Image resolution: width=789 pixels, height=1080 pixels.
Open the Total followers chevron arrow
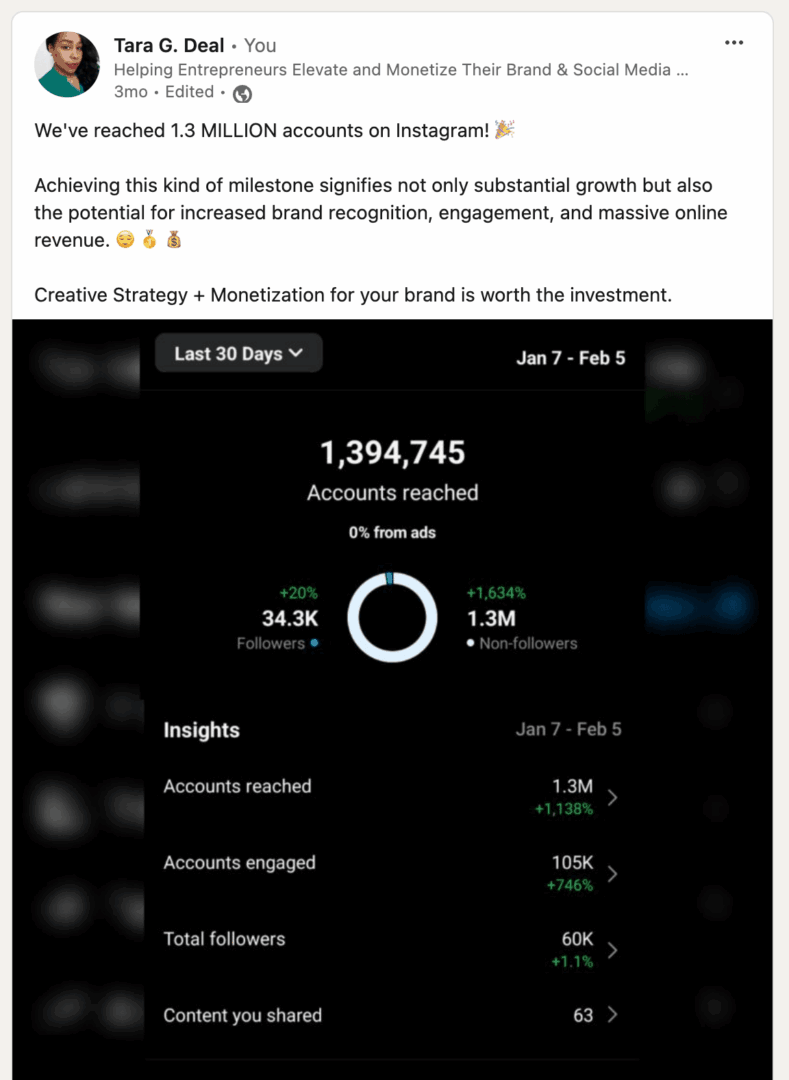coord(612,951)
